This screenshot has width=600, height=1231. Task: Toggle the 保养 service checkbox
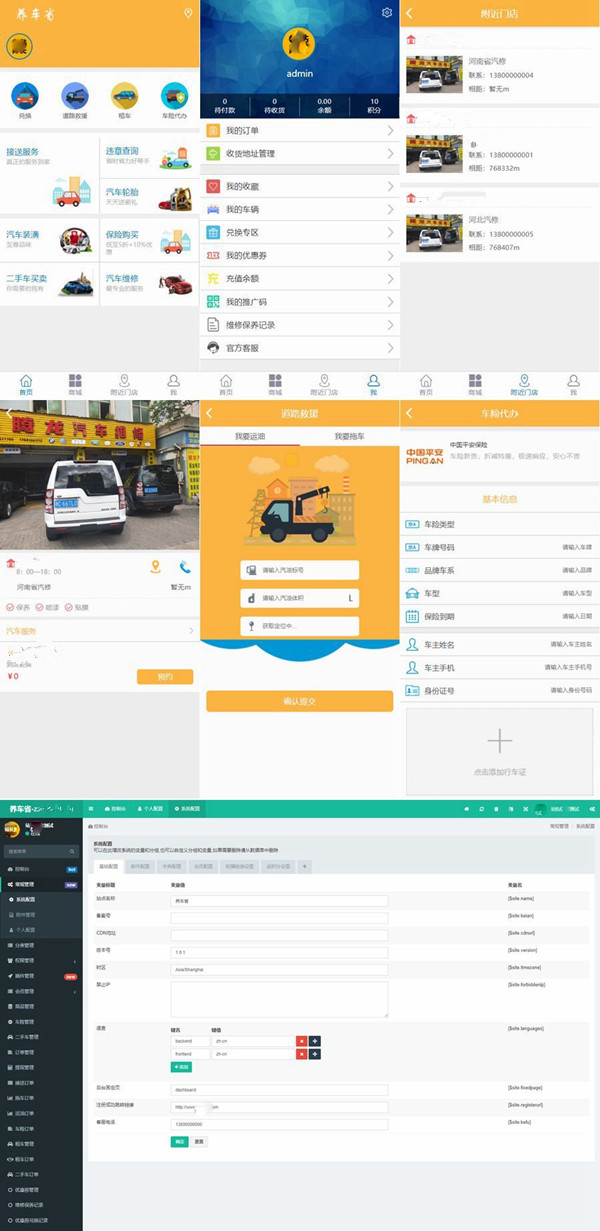coord(11,607)
